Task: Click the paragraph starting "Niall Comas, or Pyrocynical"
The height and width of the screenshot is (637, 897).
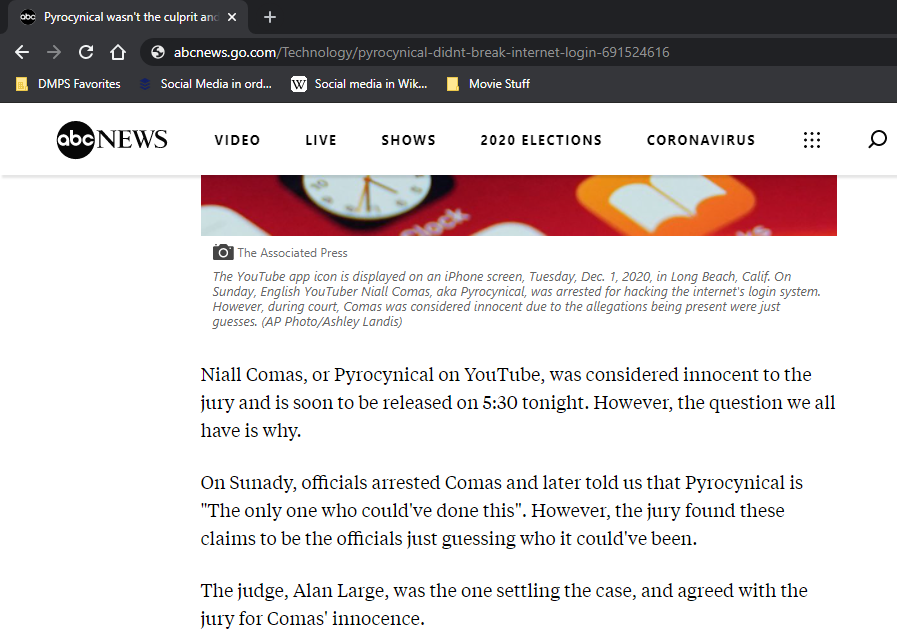Action: pyautogui.click(x=518, y=403)
